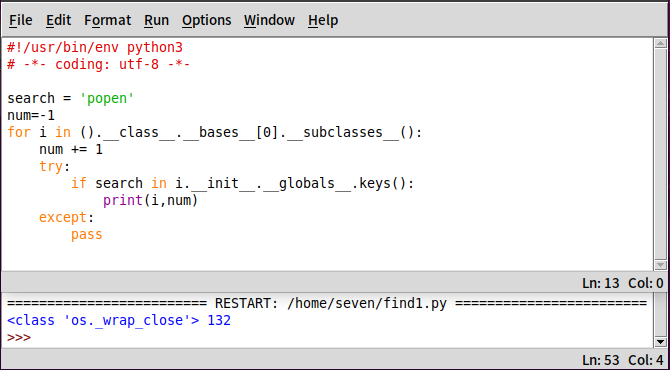The height and width of the screenshot is (370, 670).
Task: Open the Options menu
Action: click(206, 20)
